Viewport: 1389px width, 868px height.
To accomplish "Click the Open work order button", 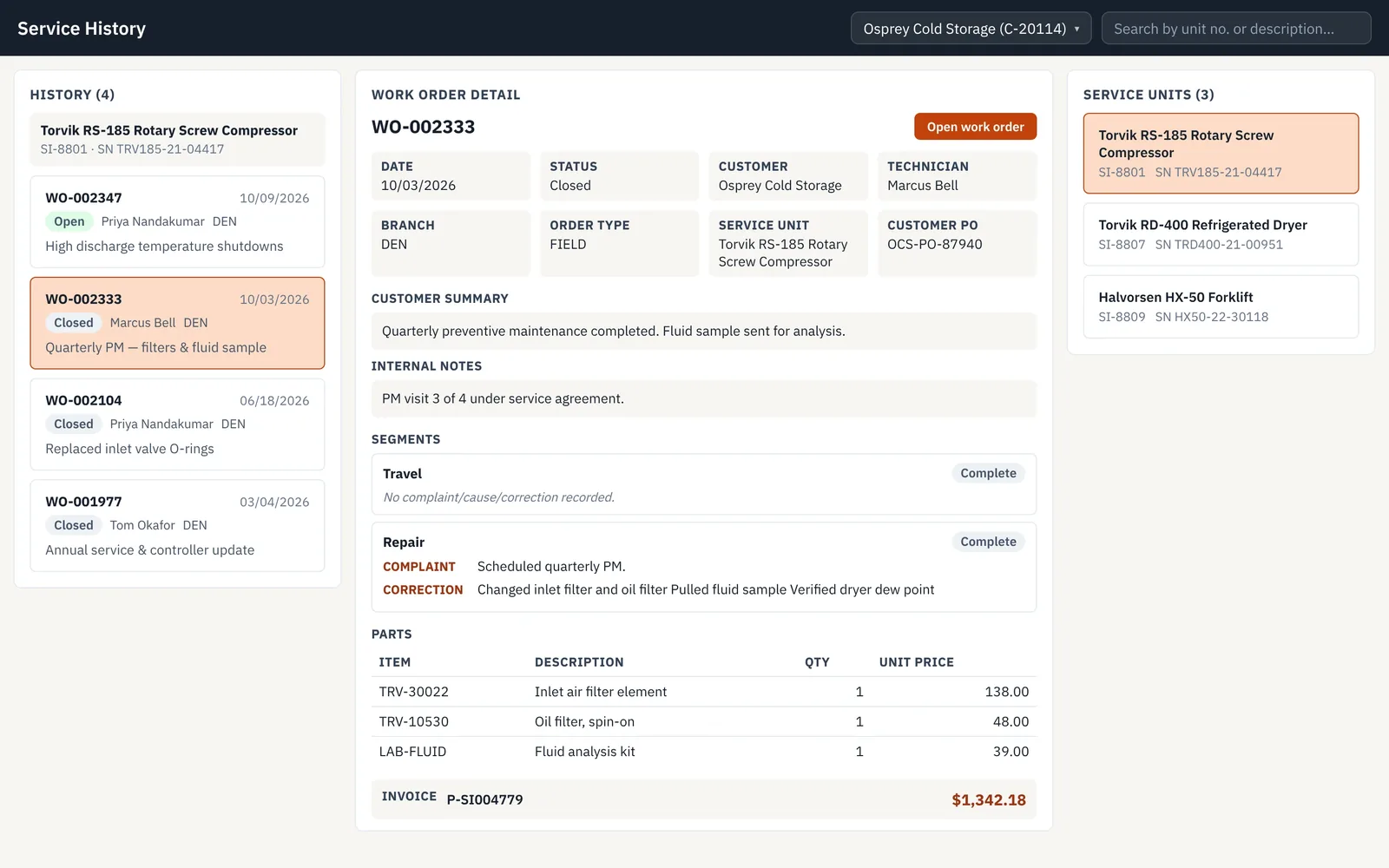I will click(x=975, y=127).
